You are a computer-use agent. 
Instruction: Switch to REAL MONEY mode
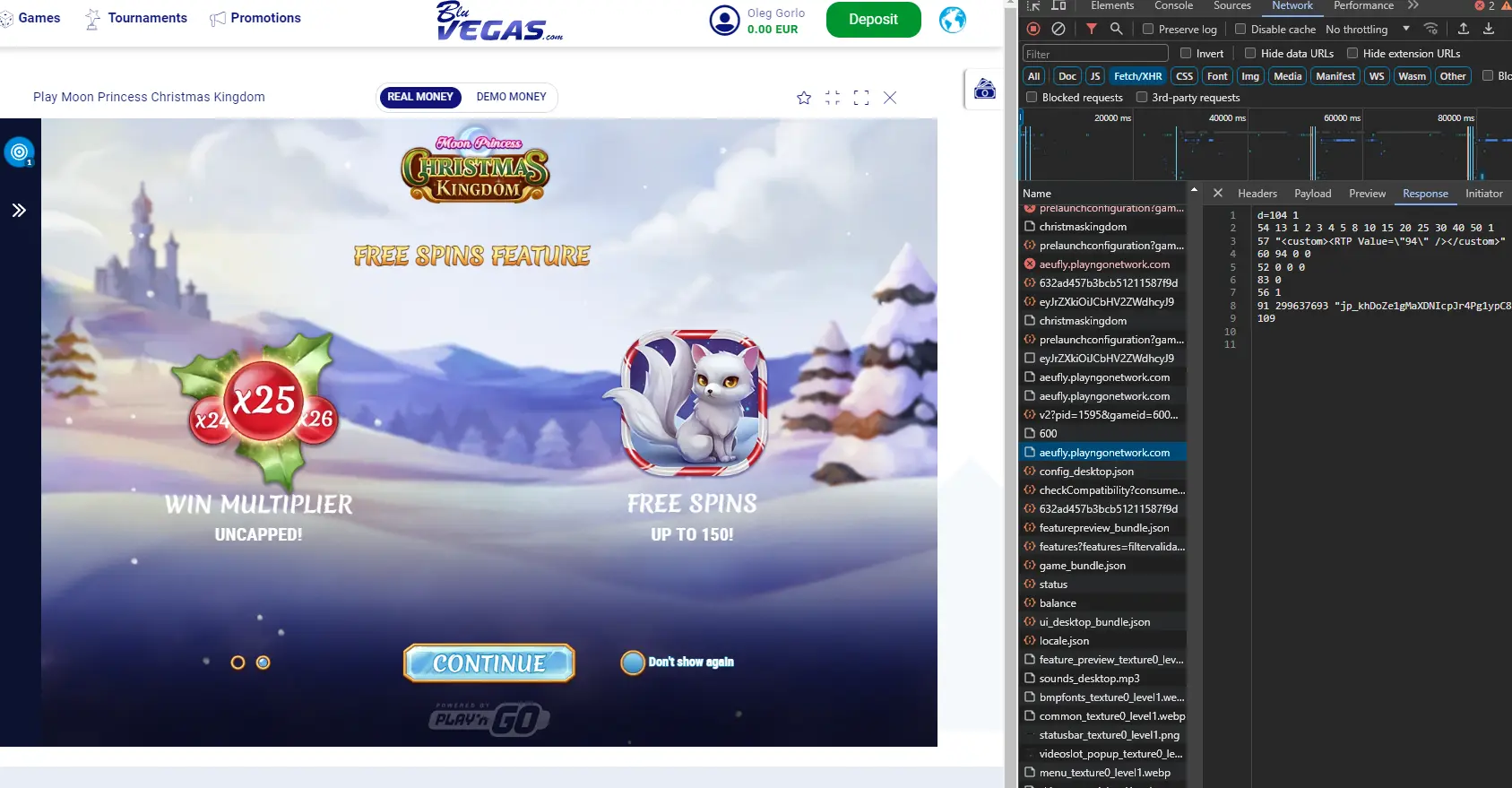tap(420, 97)
